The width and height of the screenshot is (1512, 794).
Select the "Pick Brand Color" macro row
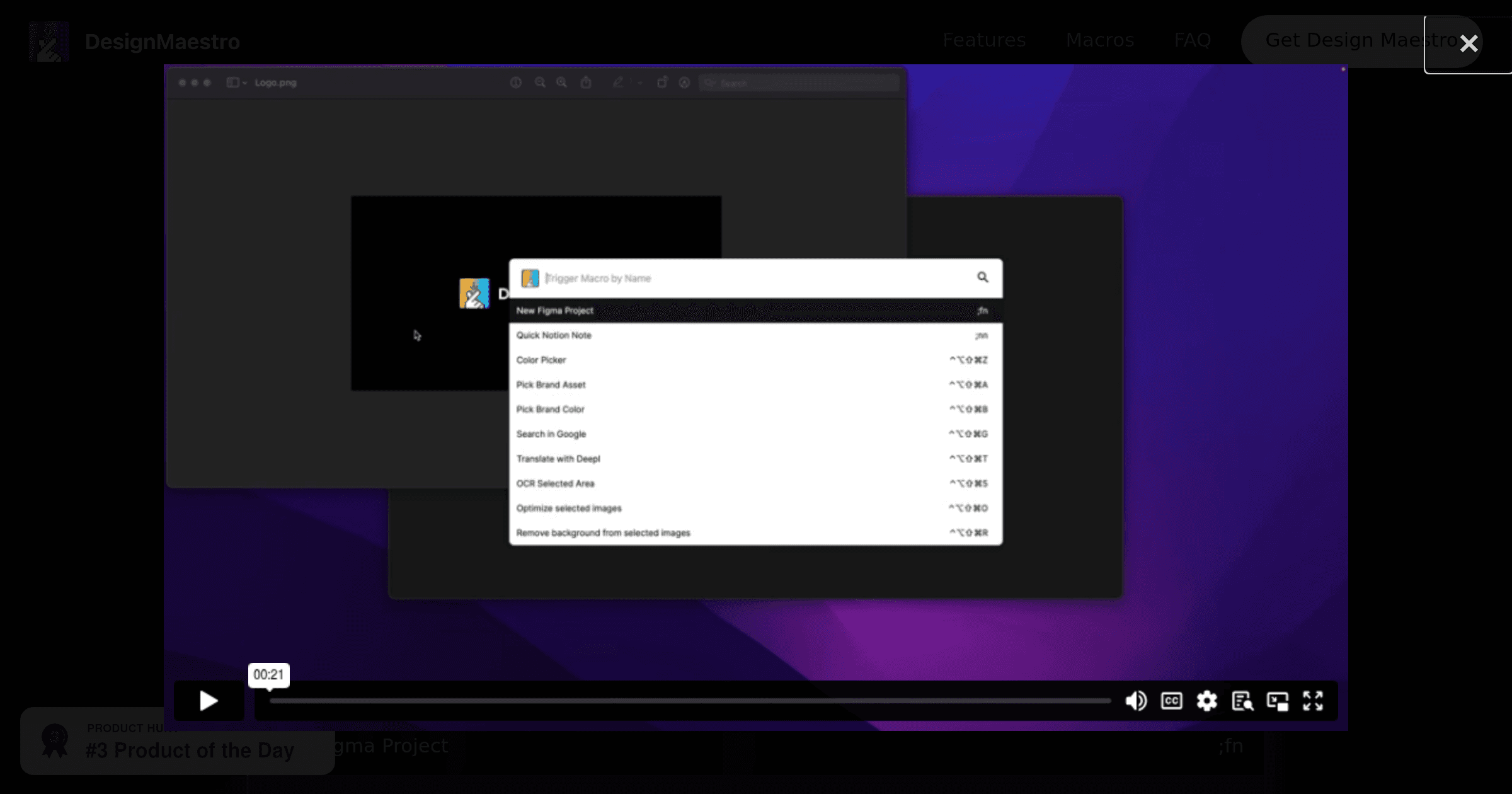click(x=755, y=409)
